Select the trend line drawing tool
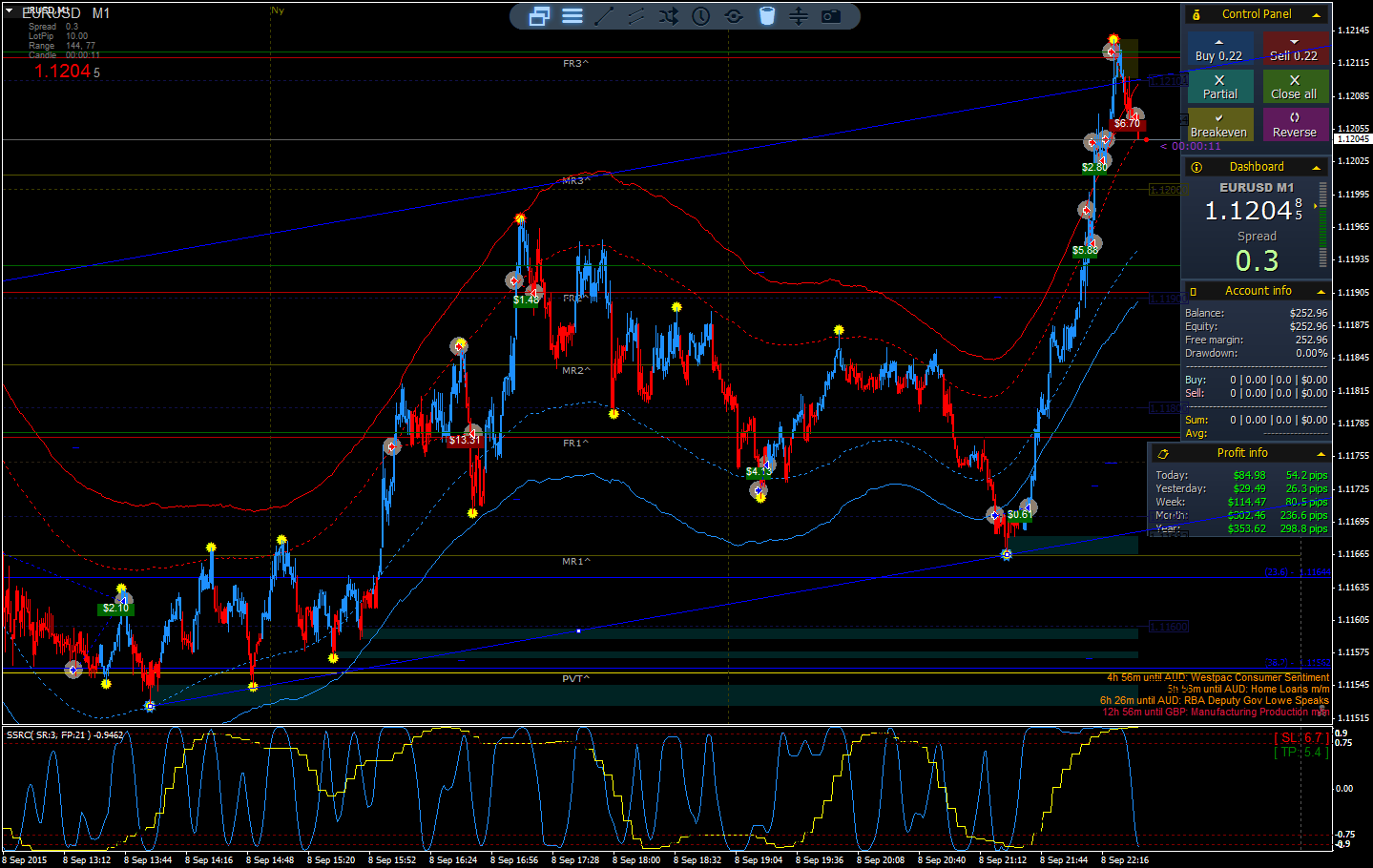1373x868 pixels. 604,16
